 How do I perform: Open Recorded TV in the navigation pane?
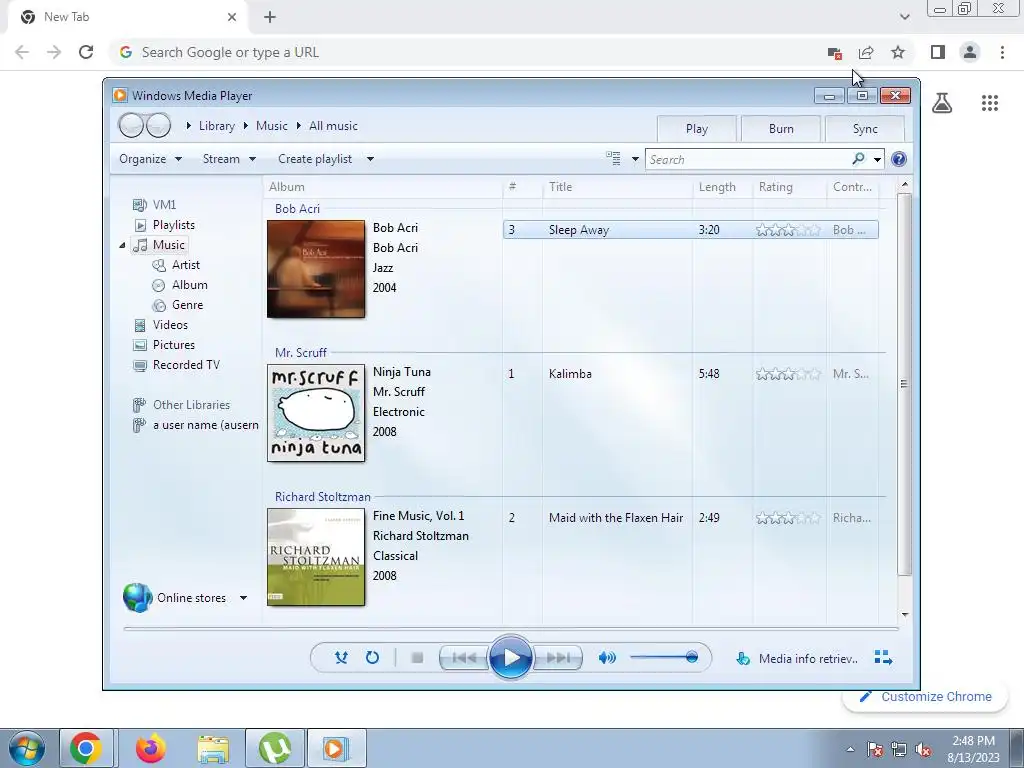coord(186,365)
